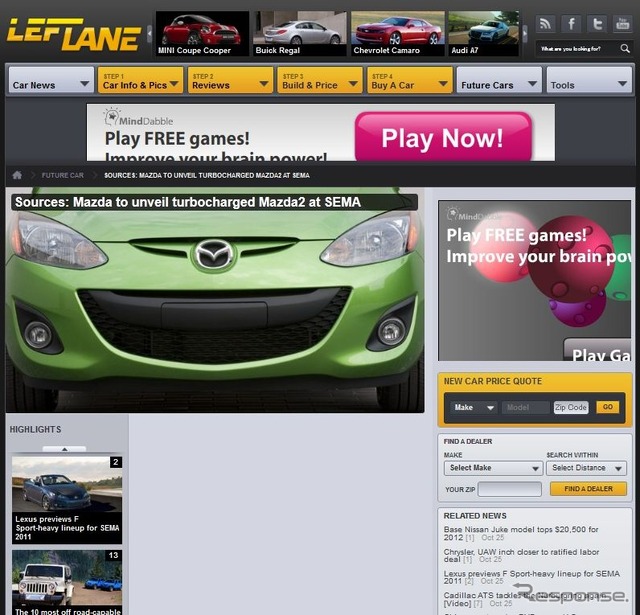The height and width of the screenshot is (615, 640).
Task: Open Build & Price menu
Action: (x=320, y=80)
